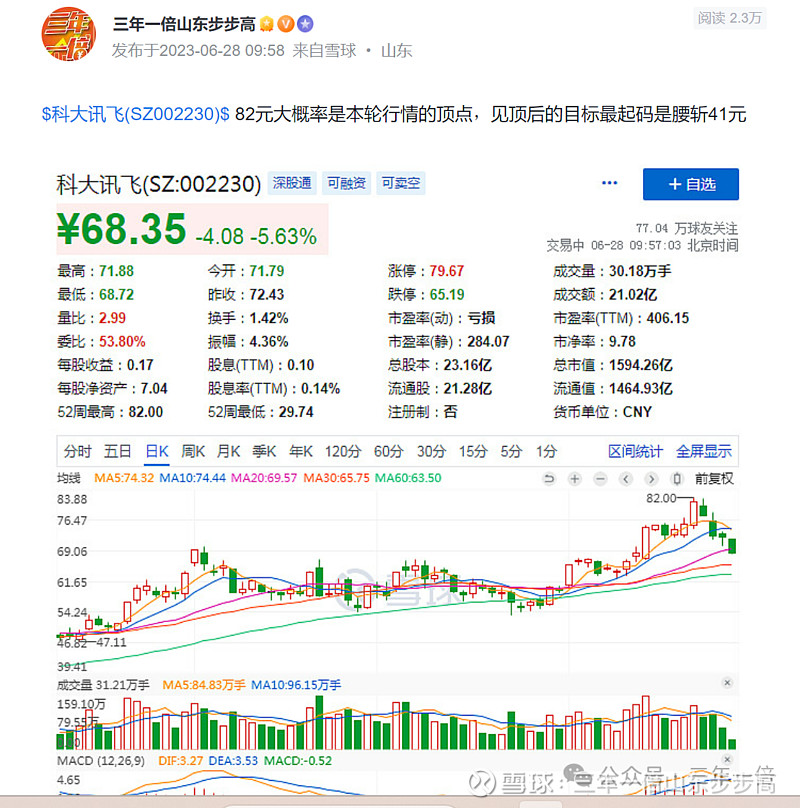Click the 成交额：21.02亿 value
The image size is (800, 808).
tap(605, 294)
